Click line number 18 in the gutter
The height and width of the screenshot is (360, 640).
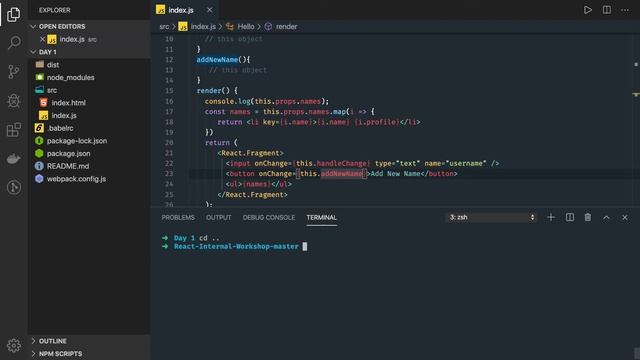(x=169, y=122)
